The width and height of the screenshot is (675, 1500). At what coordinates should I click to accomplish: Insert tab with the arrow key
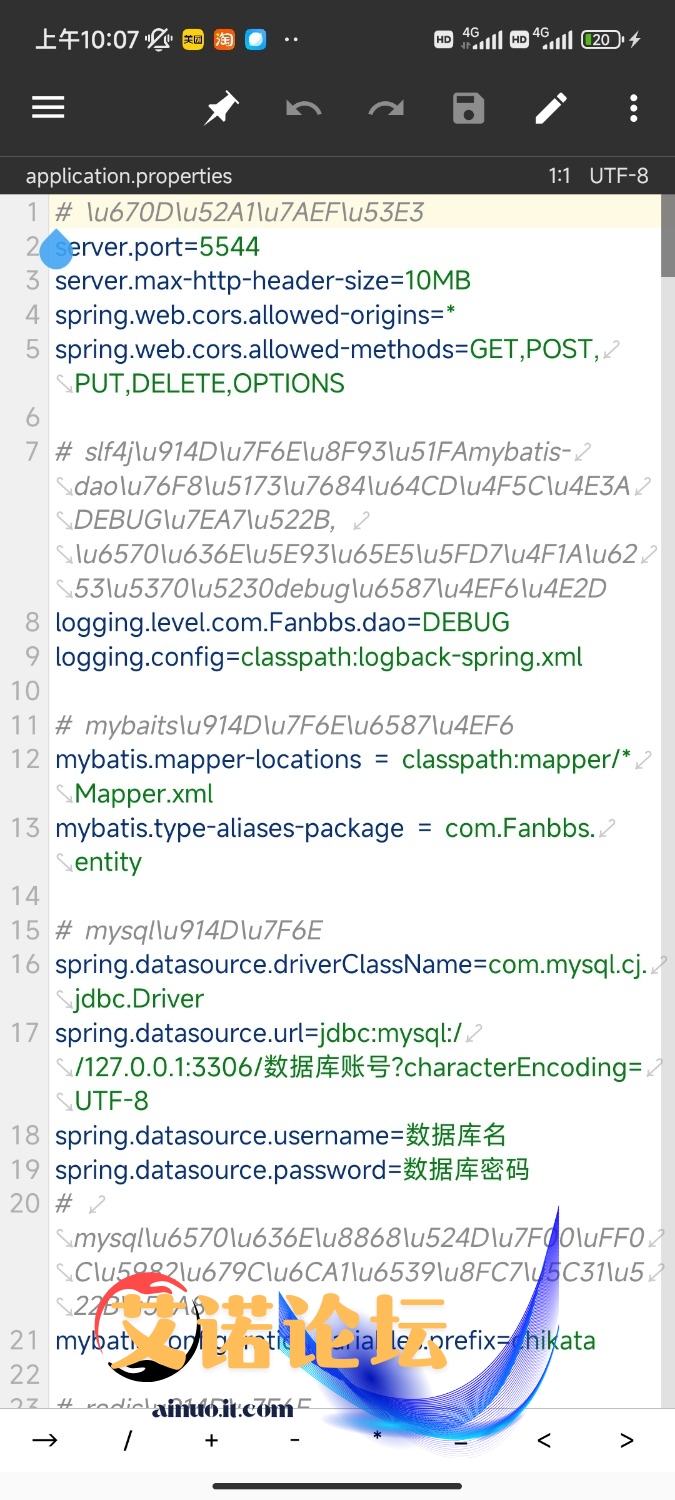point(45,1440)
